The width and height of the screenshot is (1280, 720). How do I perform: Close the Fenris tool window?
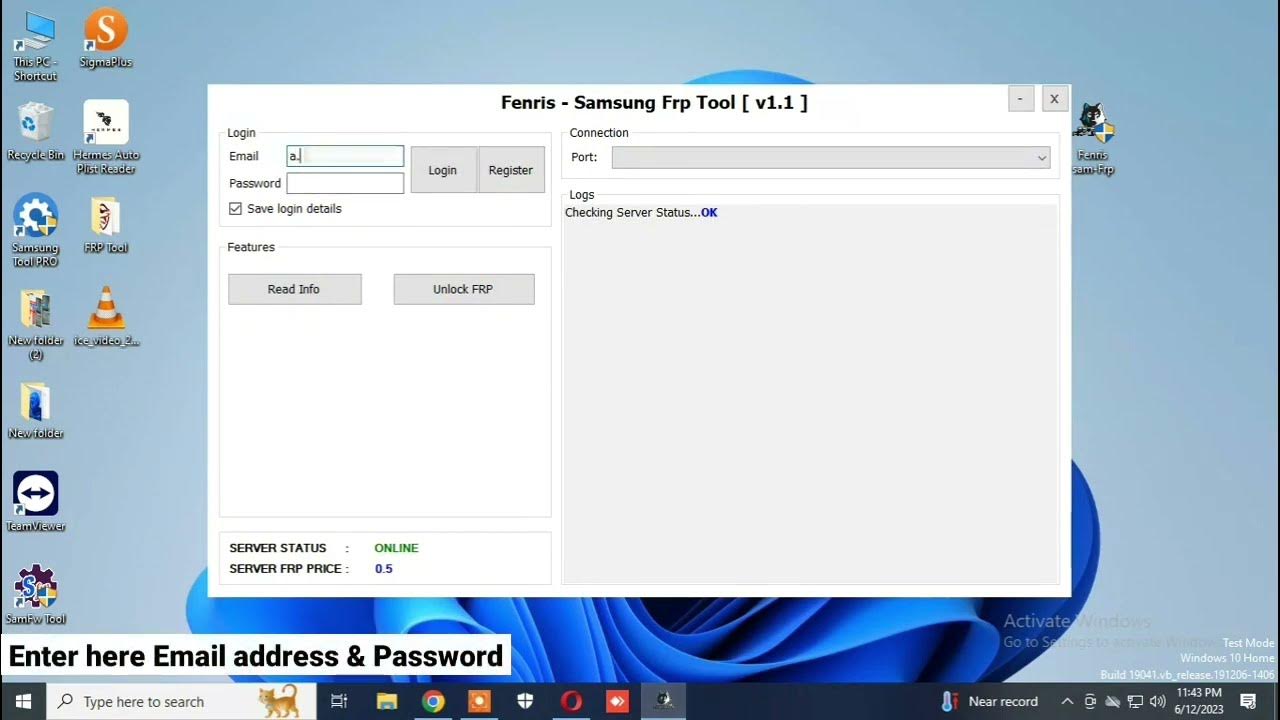[x=1054, y=98]
